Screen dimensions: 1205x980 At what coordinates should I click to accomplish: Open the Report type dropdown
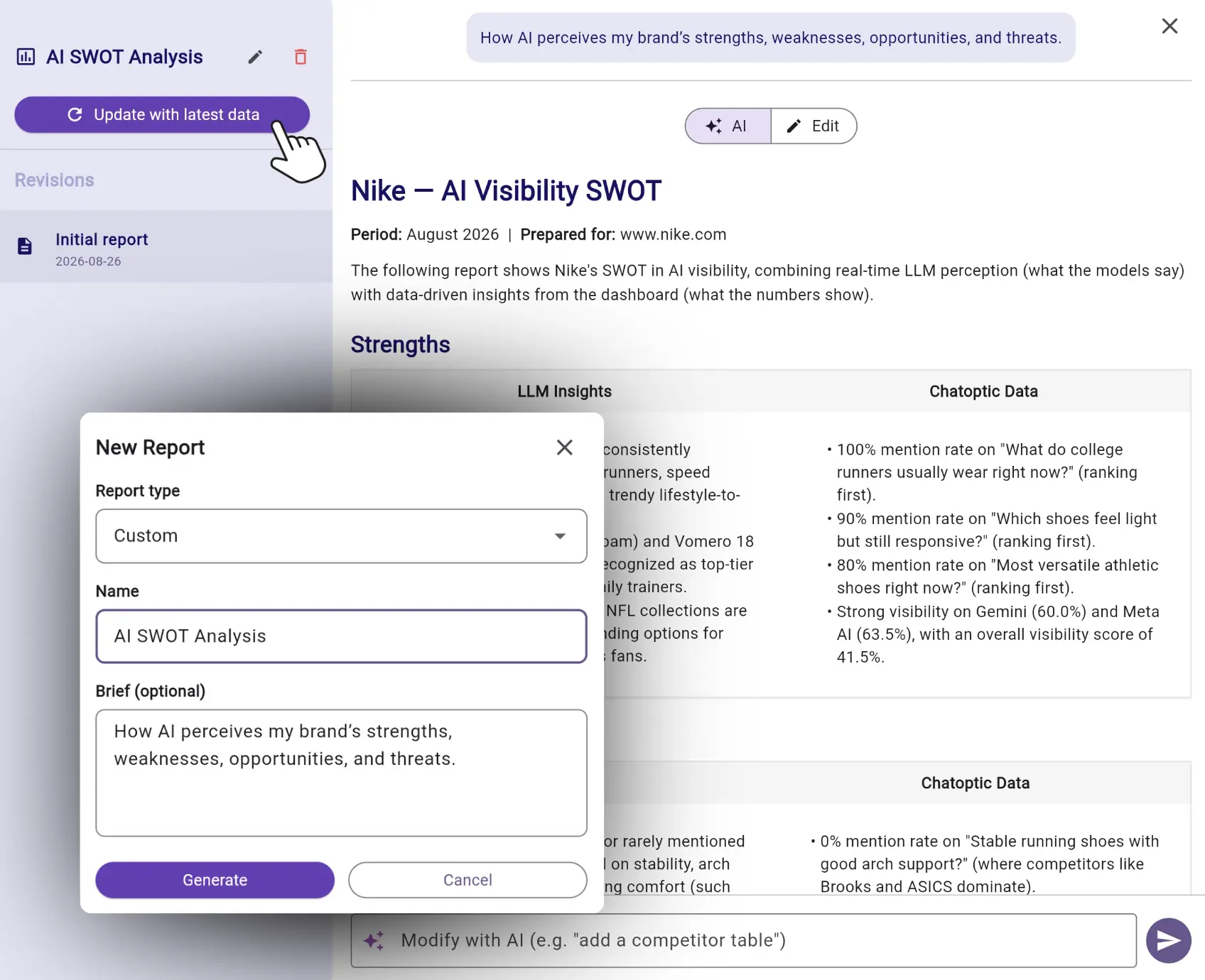pyautogui.click(x=341, y=536)
